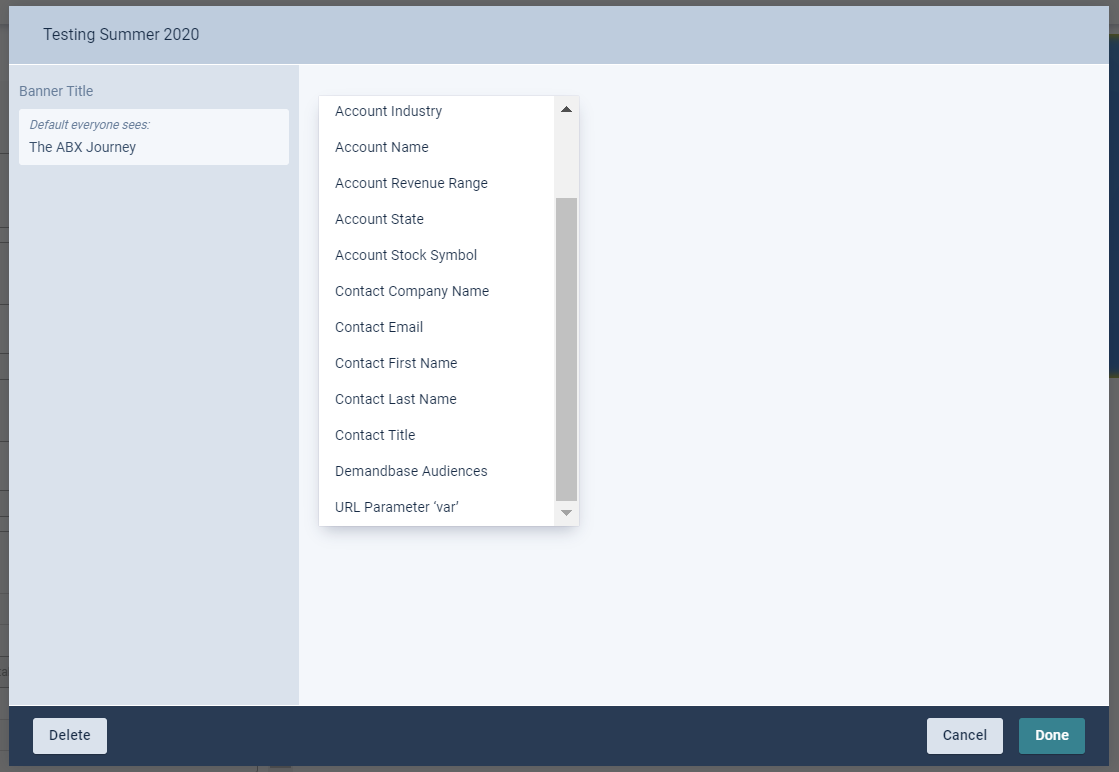The height and width of the screenshot is (772, 1119).
Task: Select Contact Last Name entry
Action: point(395,399)
